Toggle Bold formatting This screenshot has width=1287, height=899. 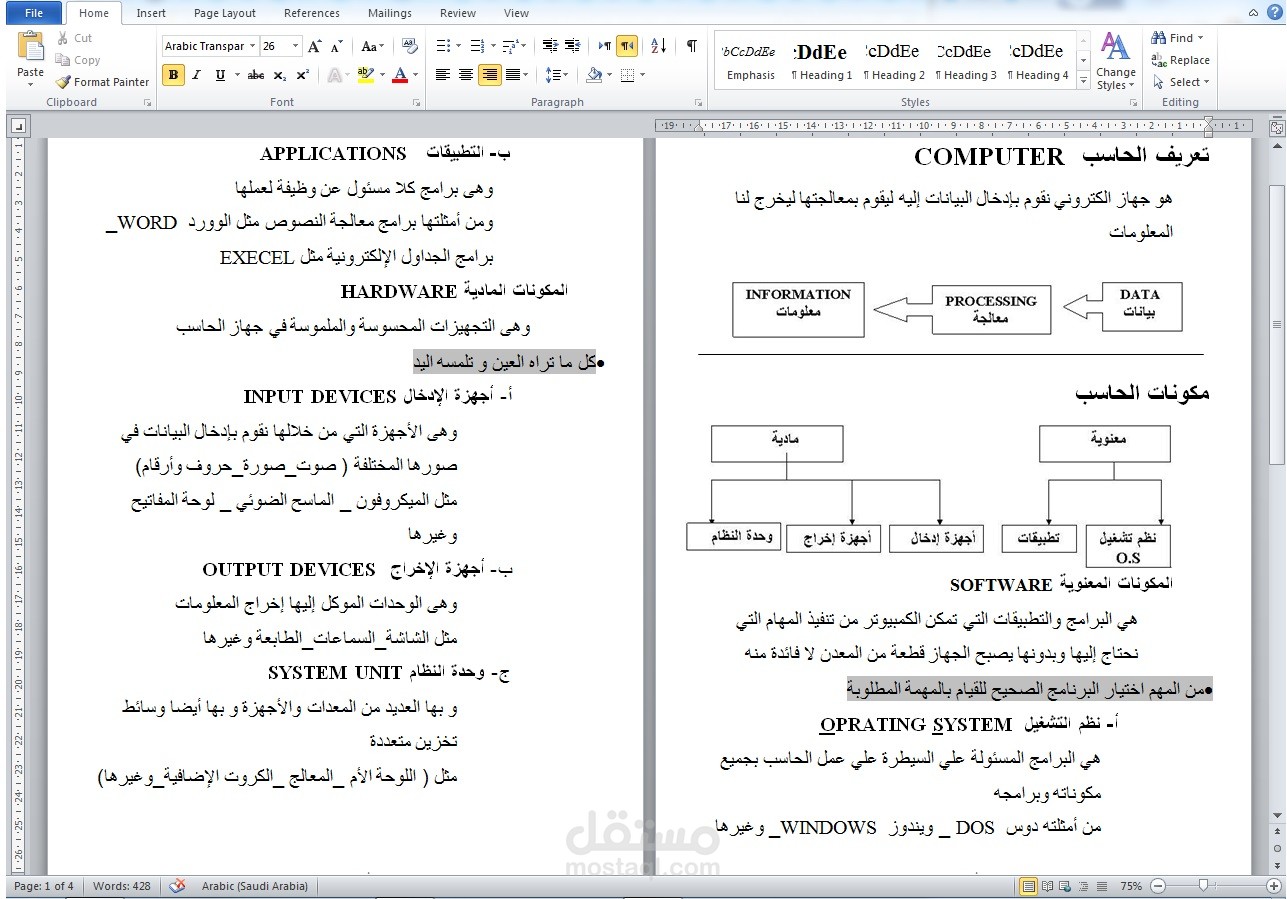(173, 75)
